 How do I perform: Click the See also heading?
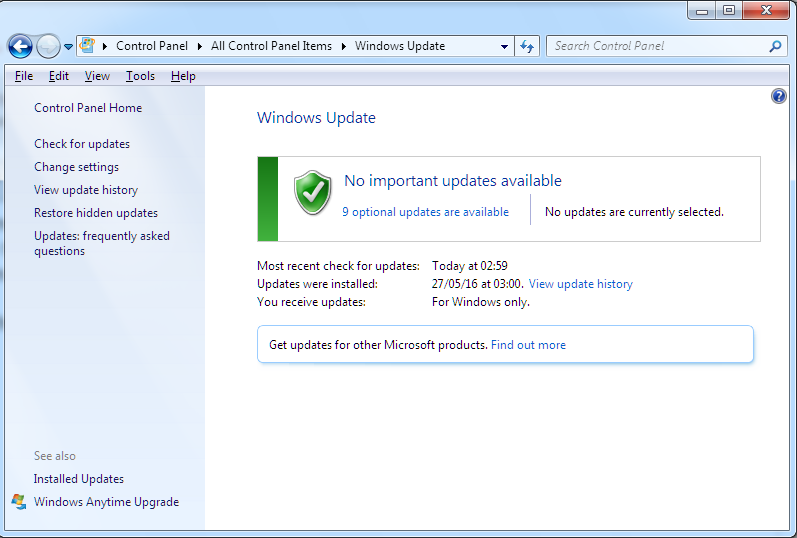[x=55, y=456]
